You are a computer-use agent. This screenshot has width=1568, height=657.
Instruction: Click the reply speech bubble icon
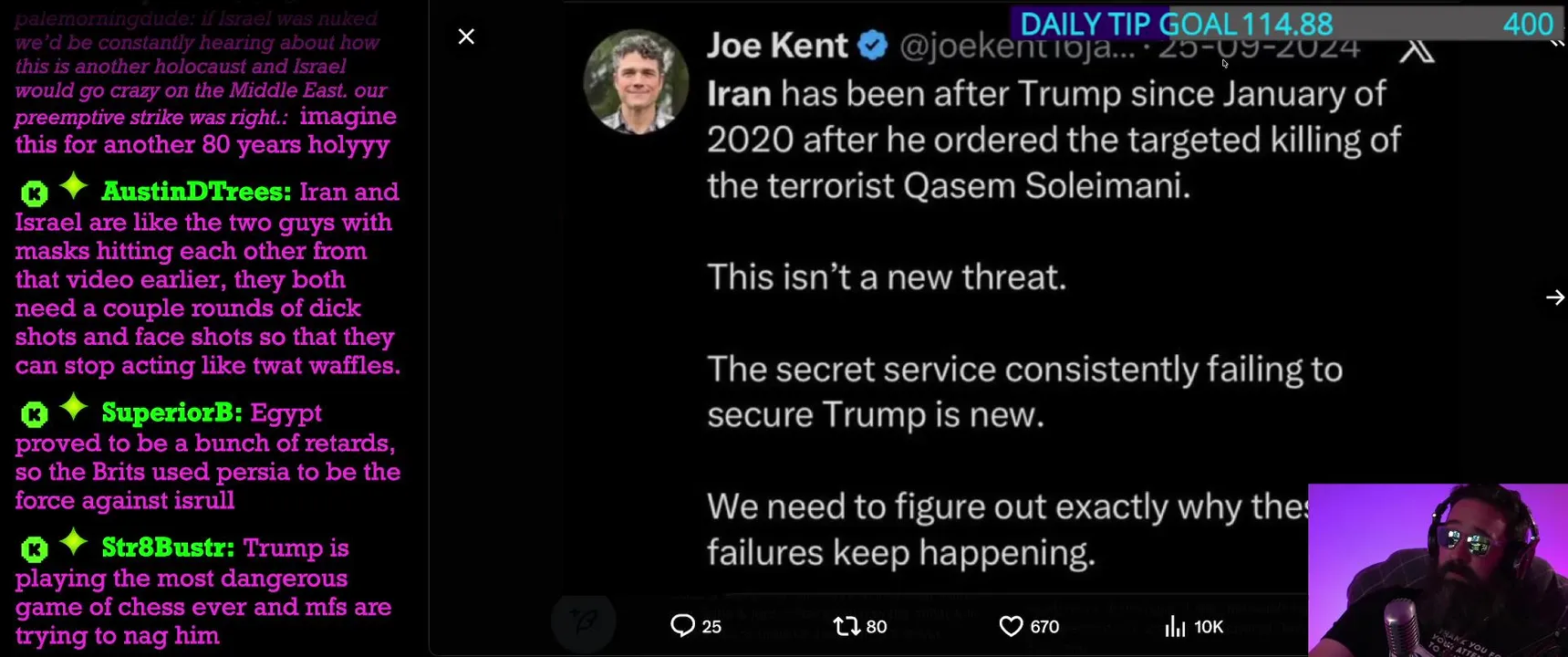682,626
